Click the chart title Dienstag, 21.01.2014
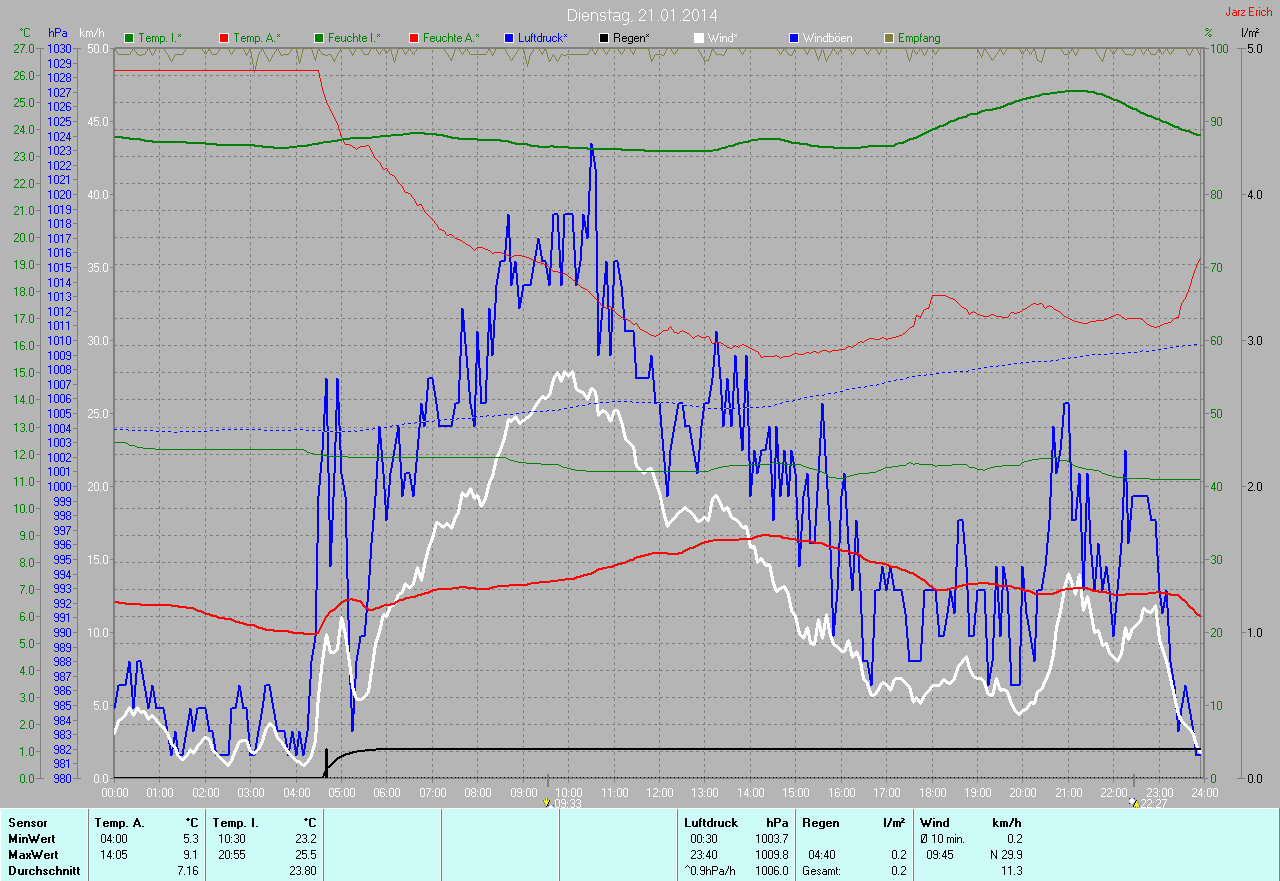This screenshot has width=1280, height=881. coord(641,15)
